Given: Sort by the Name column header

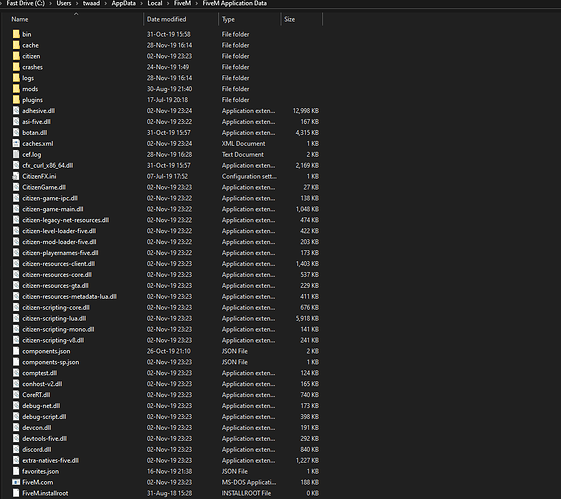Looking at the screenshot, I should pos(20,19).
